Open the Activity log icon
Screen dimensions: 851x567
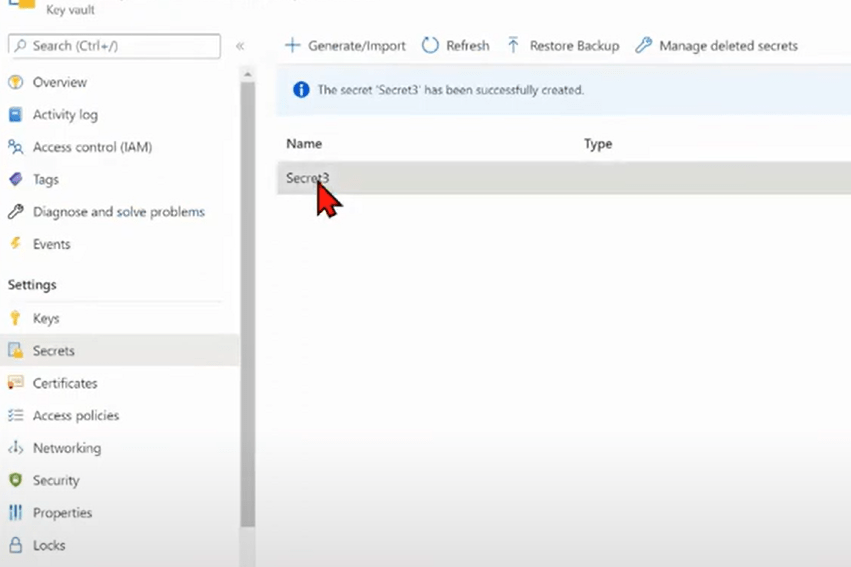(15, 115)
